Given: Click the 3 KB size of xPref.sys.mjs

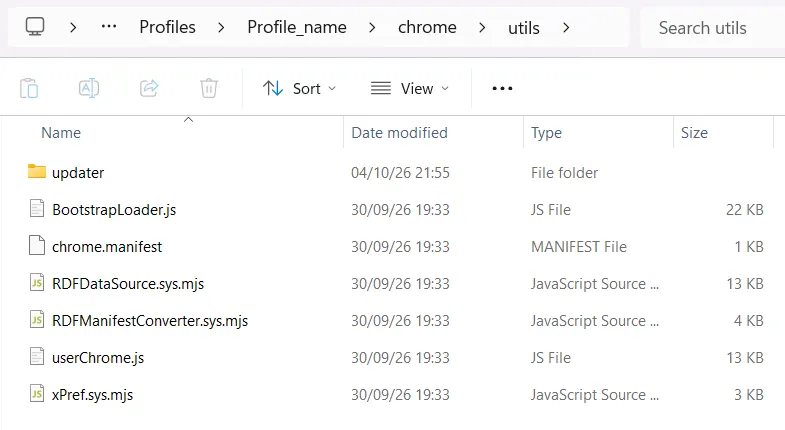Looking at the screenshot, I should [748, 395].
